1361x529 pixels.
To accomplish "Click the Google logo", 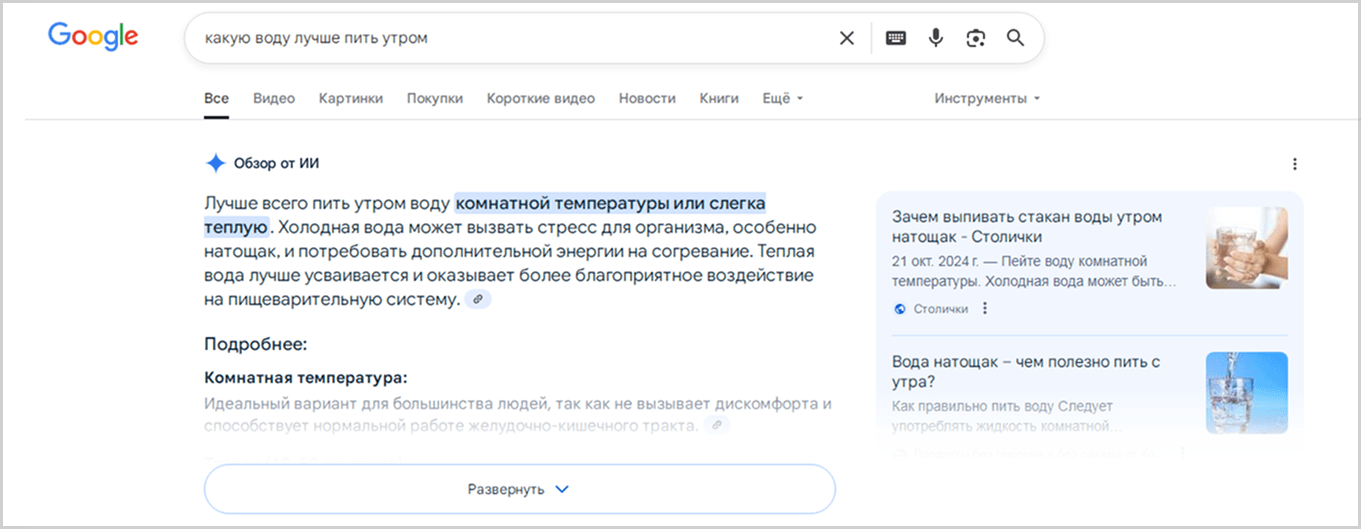I will click(93, 37).
